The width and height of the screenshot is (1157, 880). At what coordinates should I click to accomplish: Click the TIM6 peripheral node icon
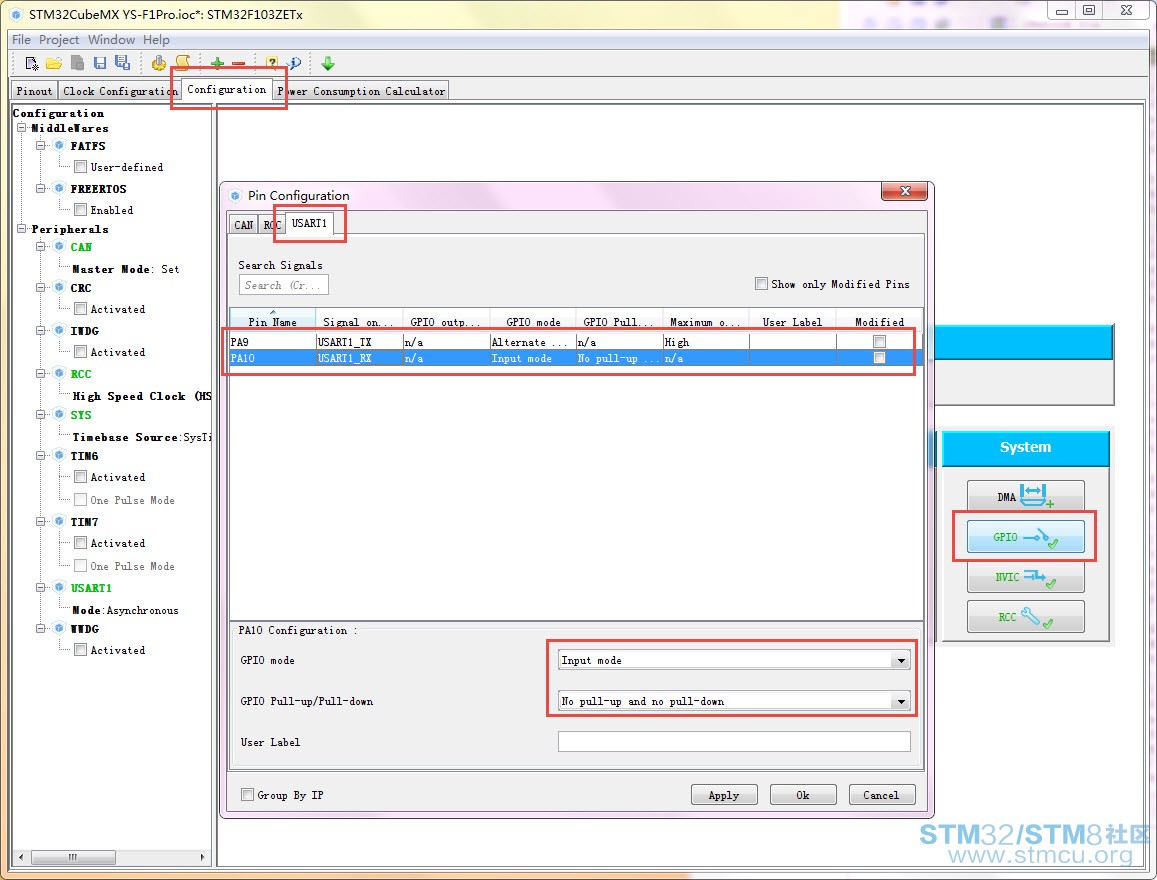pyautogui.click(x=60, y=456)
